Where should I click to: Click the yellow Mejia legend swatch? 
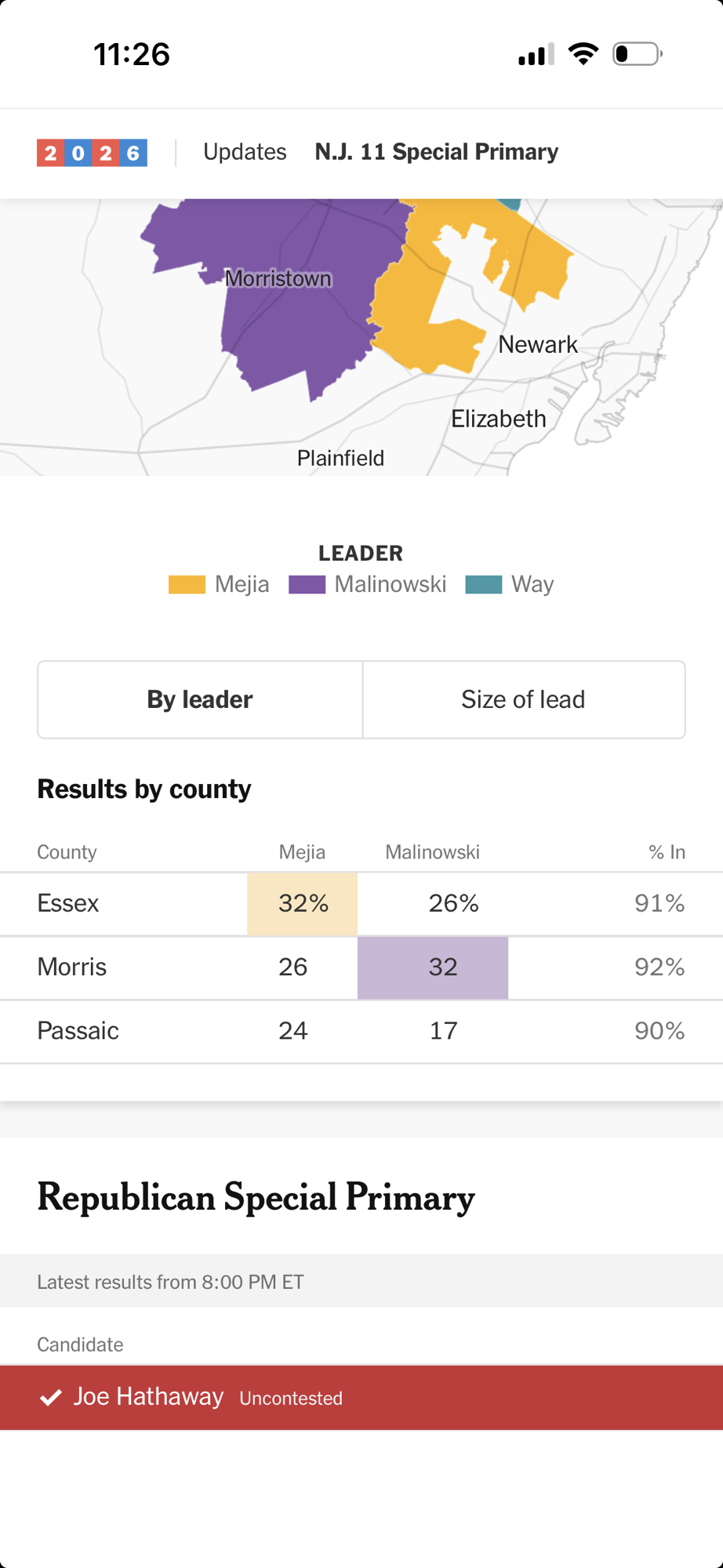click(x=187, y=585)
